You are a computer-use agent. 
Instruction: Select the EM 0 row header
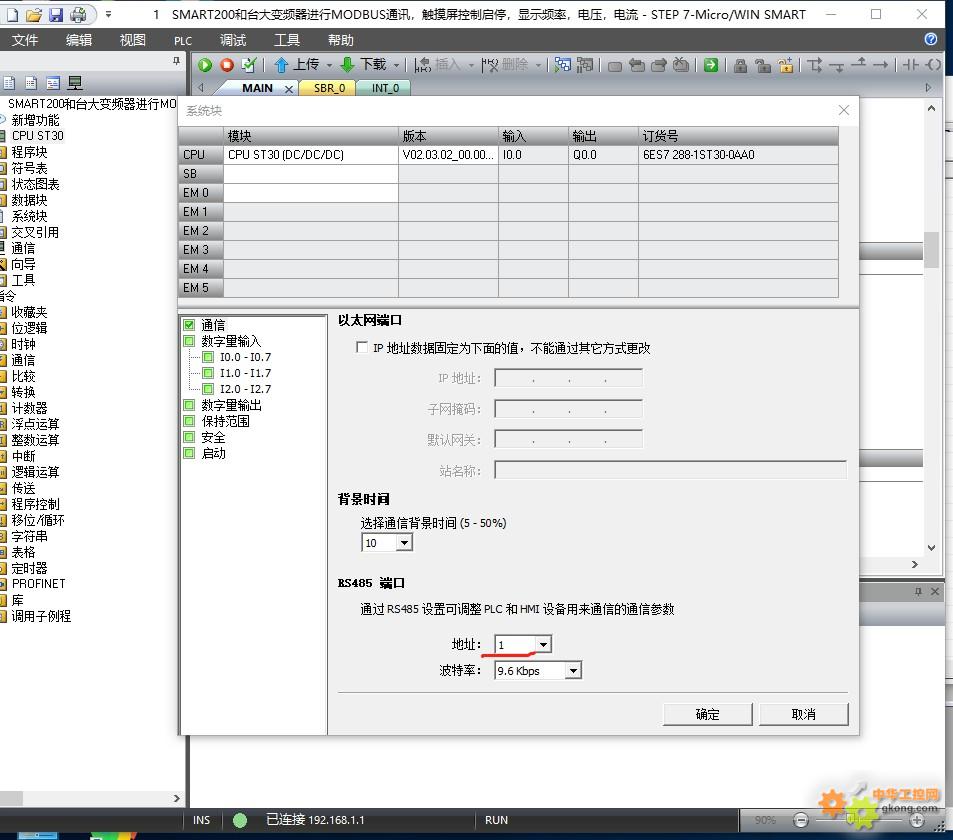(x=201, y=193)
